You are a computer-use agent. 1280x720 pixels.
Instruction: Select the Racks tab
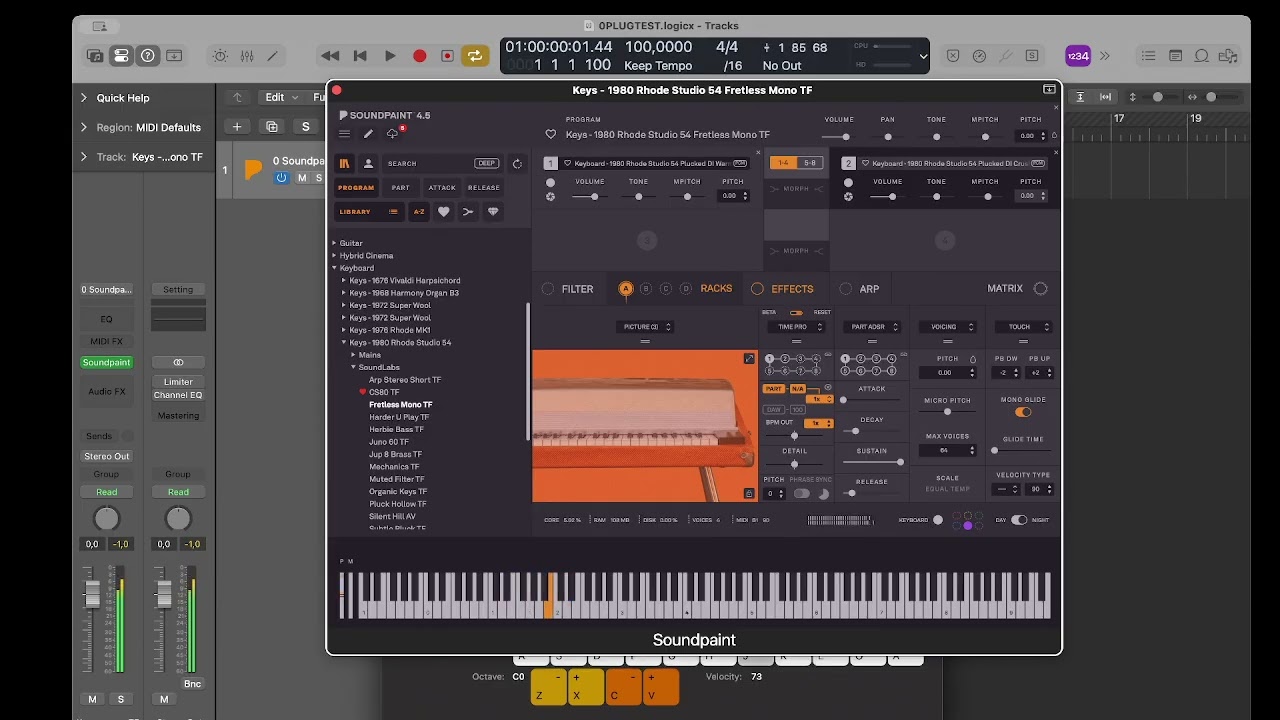(716, 289)
